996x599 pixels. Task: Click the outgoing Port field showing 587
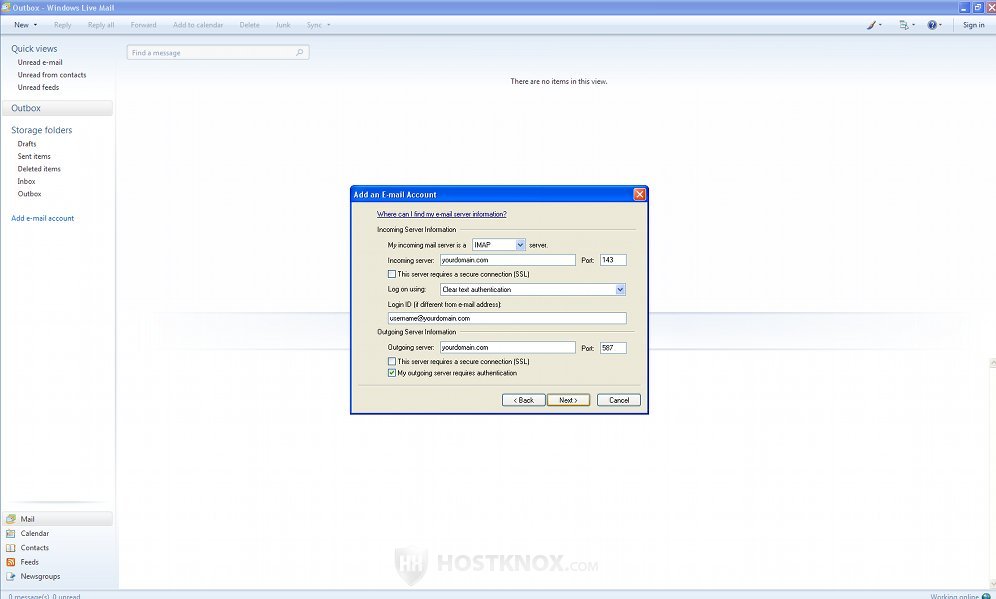point(613,347)
